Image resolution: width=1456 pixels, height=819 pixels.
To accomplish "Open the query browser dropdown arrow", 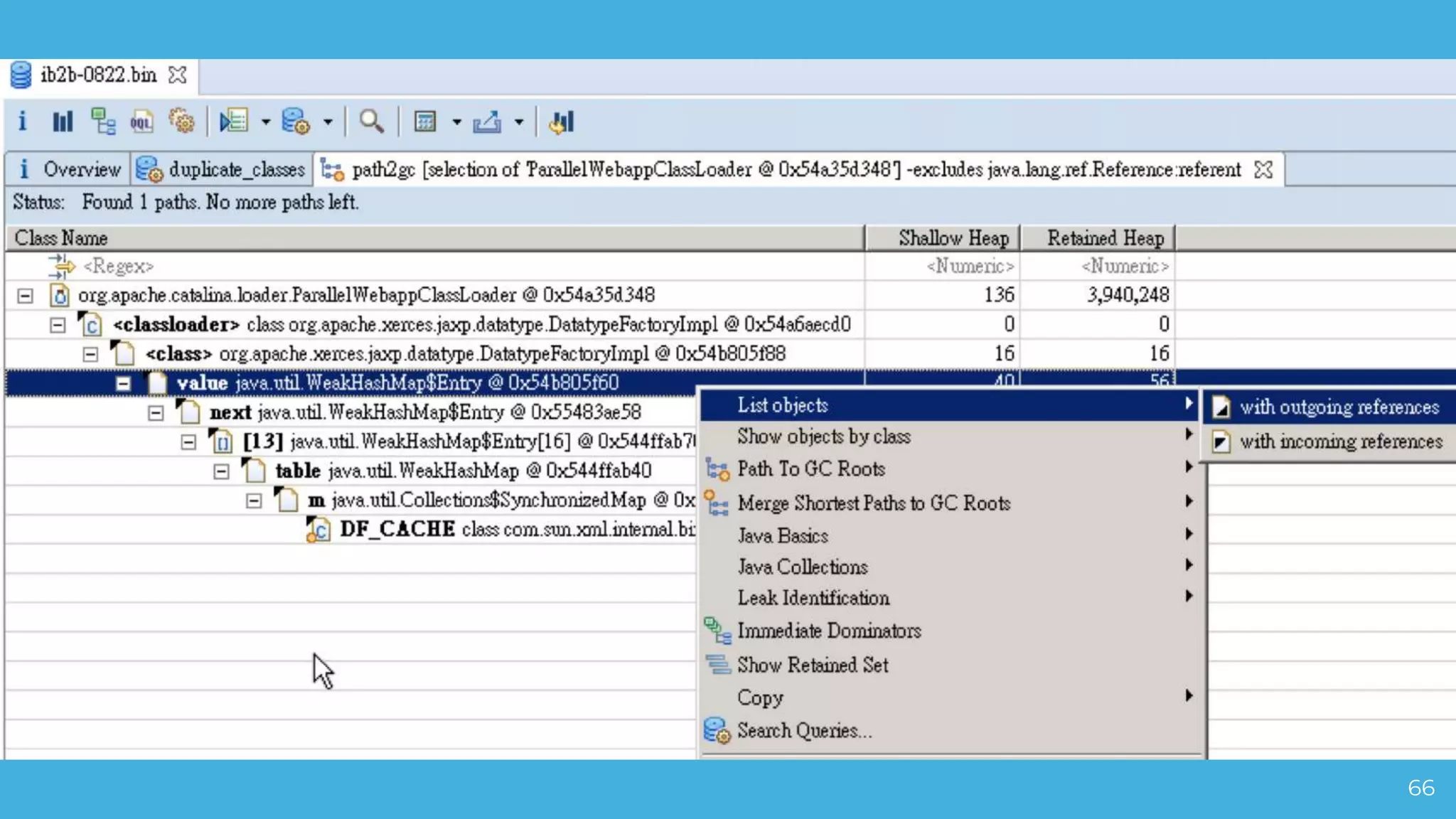I will pyautogui.click(x=328, y=122).
